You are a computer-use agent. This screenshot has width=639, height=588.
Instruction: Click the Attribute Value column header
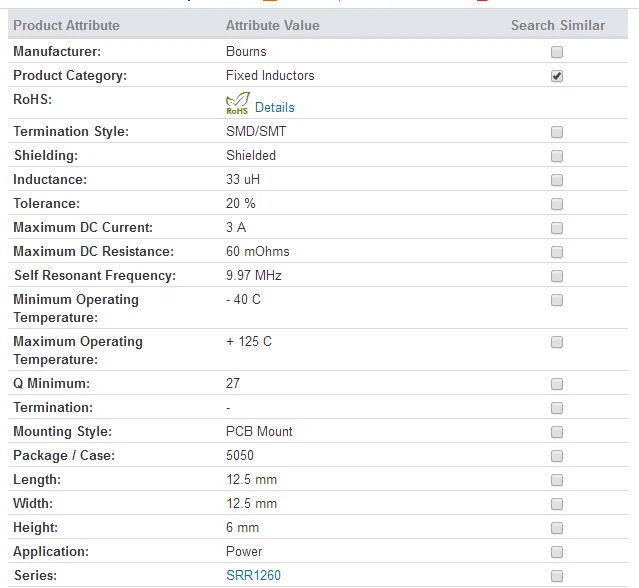(x=273, y=25)
